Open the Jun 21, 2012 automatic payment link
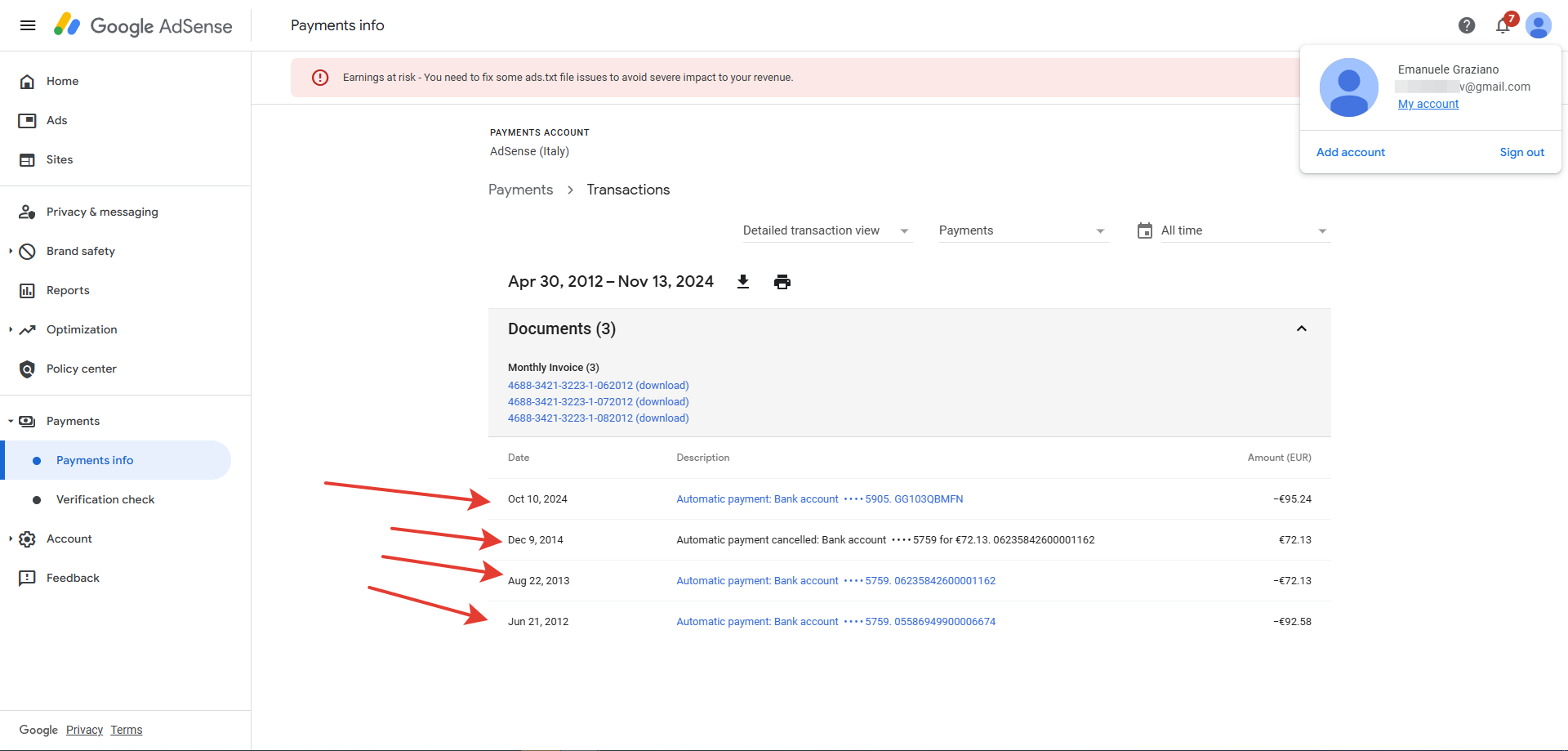Screen dimensions: 1568x751 [x=836, y=622]
